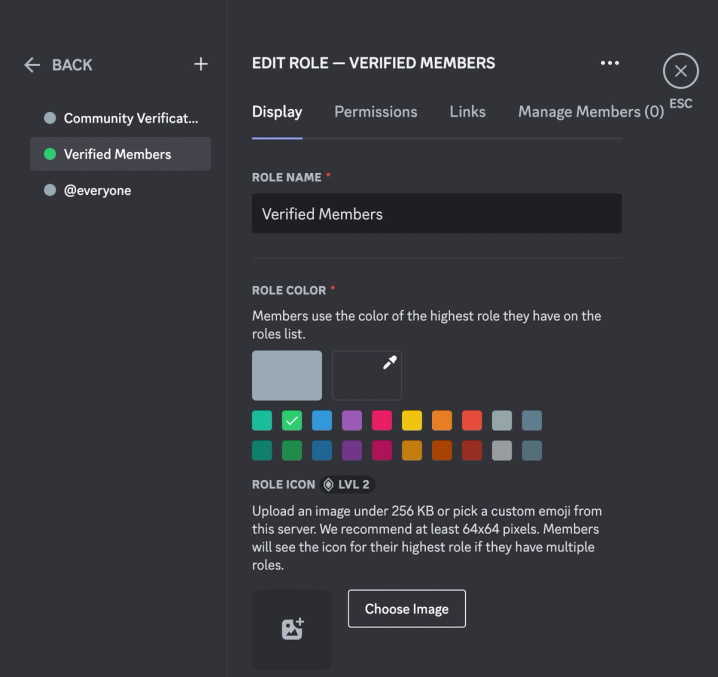Open the Links tab

(468, 112)
